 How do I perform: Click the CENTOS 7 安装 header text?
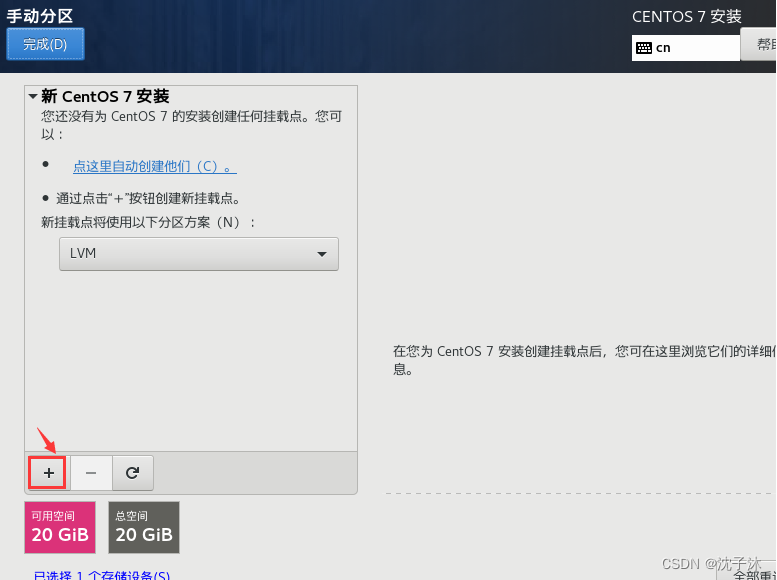[686, 16]
